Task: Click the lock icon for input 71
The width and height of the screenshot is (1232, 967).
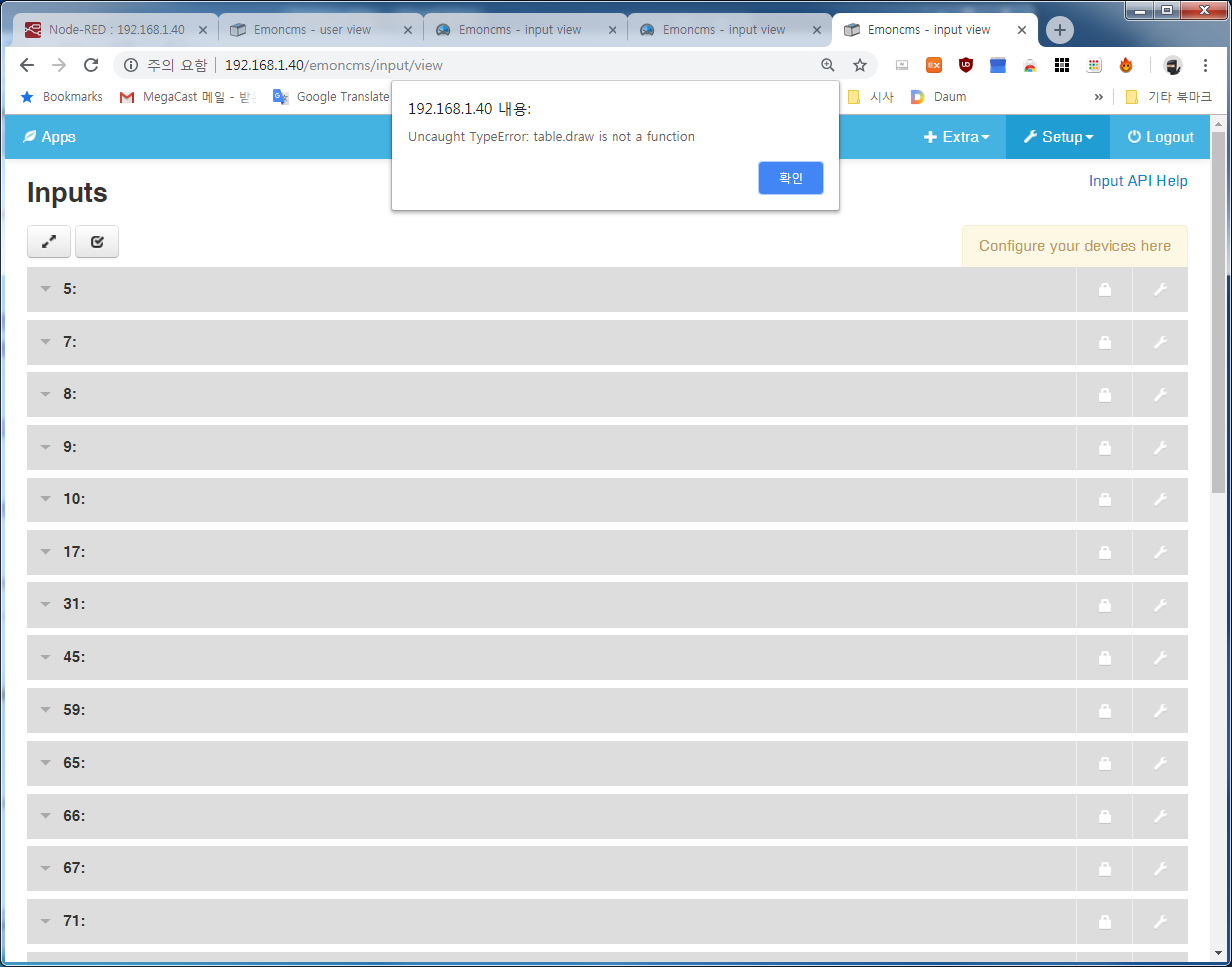Action: (1104, 922)
